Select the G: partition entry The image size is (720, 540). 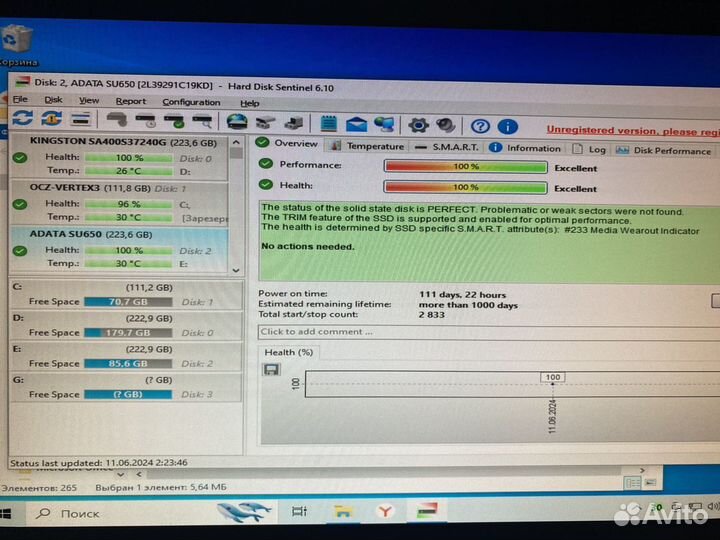pos(126,387)
